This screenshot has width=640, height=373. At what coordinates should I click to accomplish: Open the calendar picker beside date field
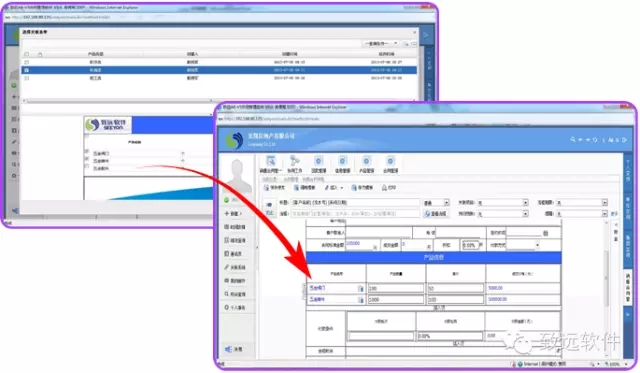[x=545, y=233]
